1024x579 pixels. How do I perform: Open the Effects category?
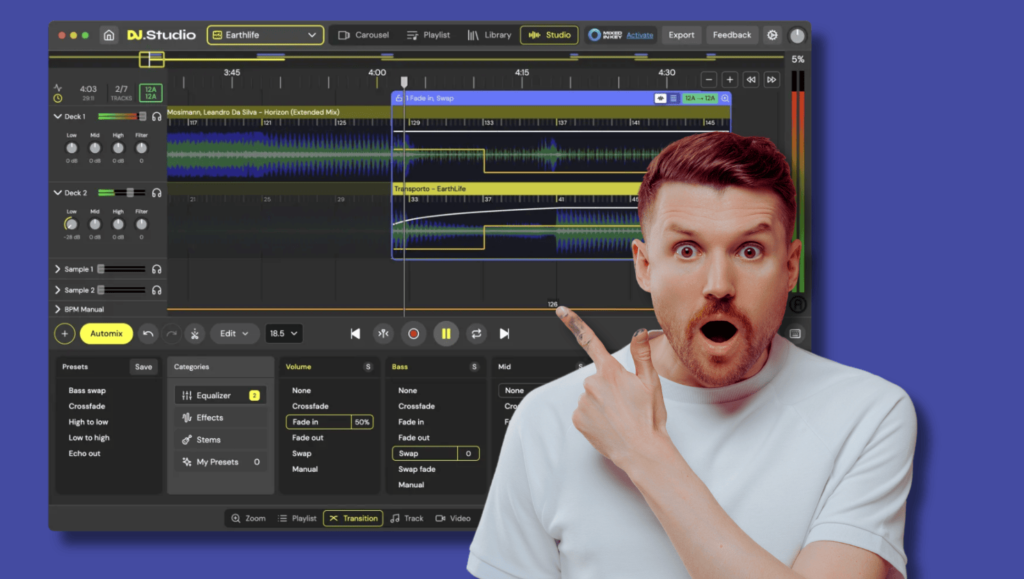(220, 418)
